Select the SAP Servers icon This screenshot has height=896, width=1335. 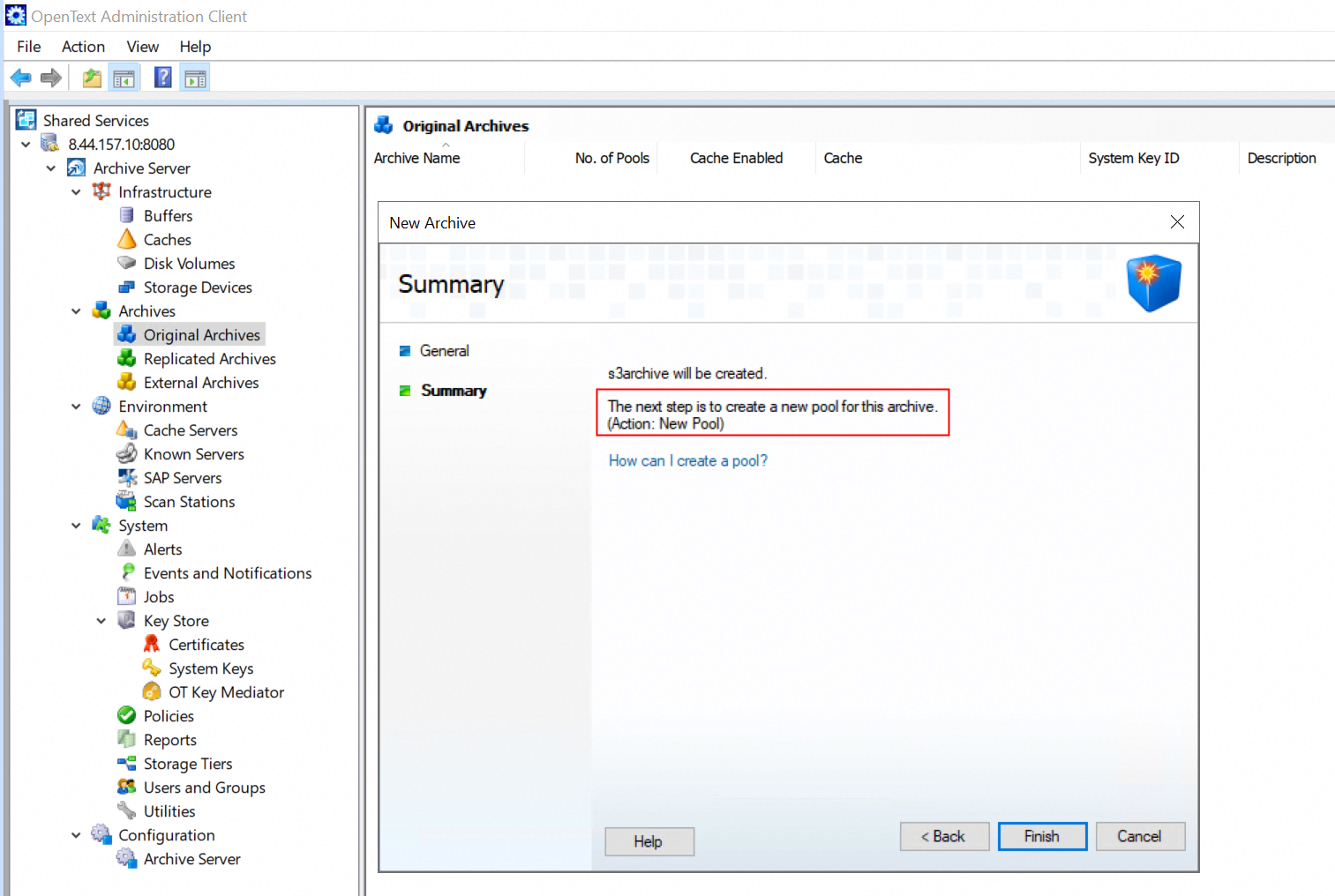click(127, 478)
